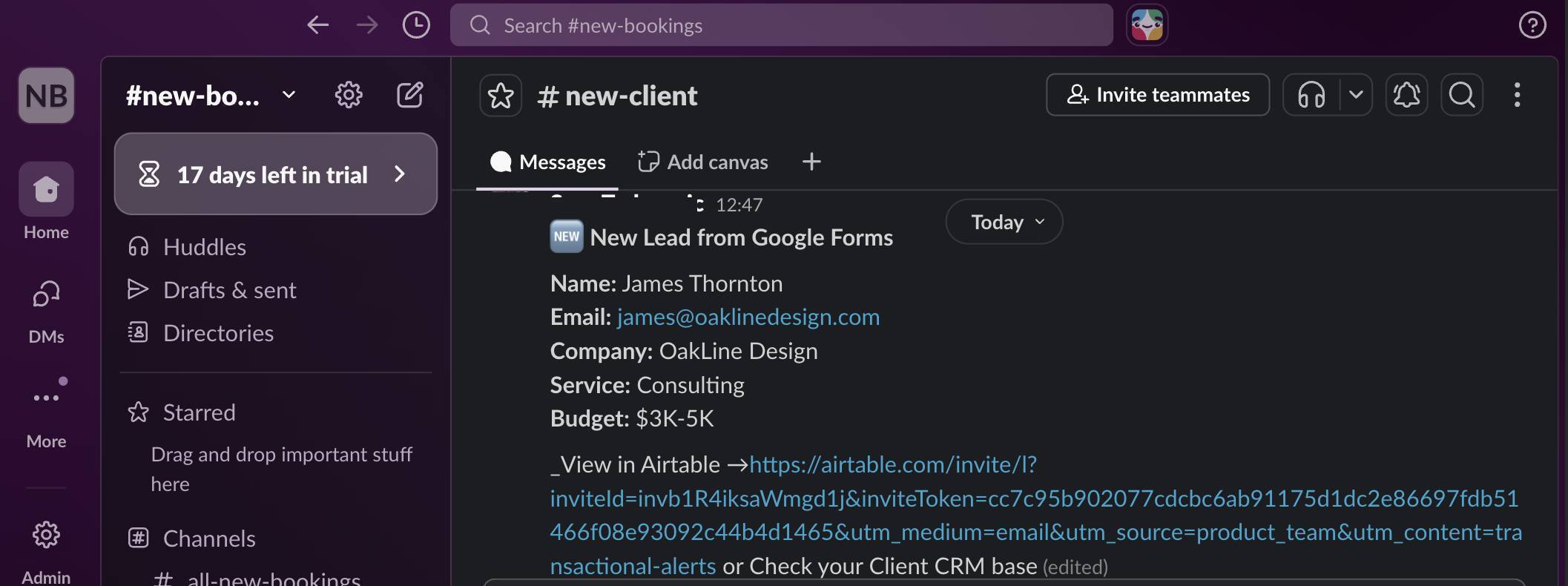
Task: Expand the #new-bo... workspace name dropdown
Action: [212, 95]
